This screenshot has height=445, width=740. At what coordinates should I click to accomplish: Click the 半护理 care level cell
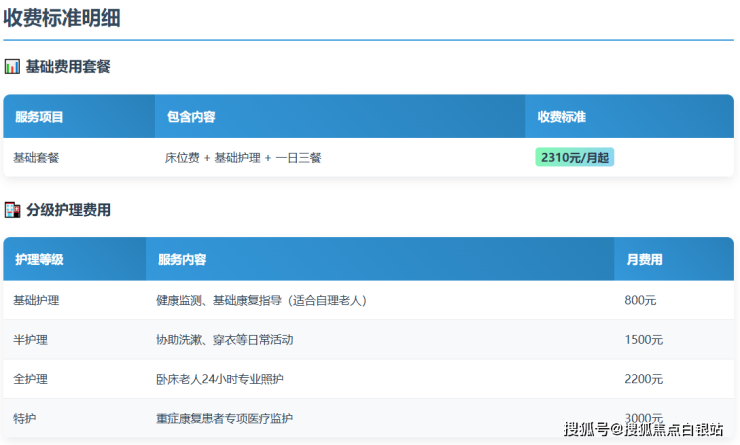[x=30, y=340]
